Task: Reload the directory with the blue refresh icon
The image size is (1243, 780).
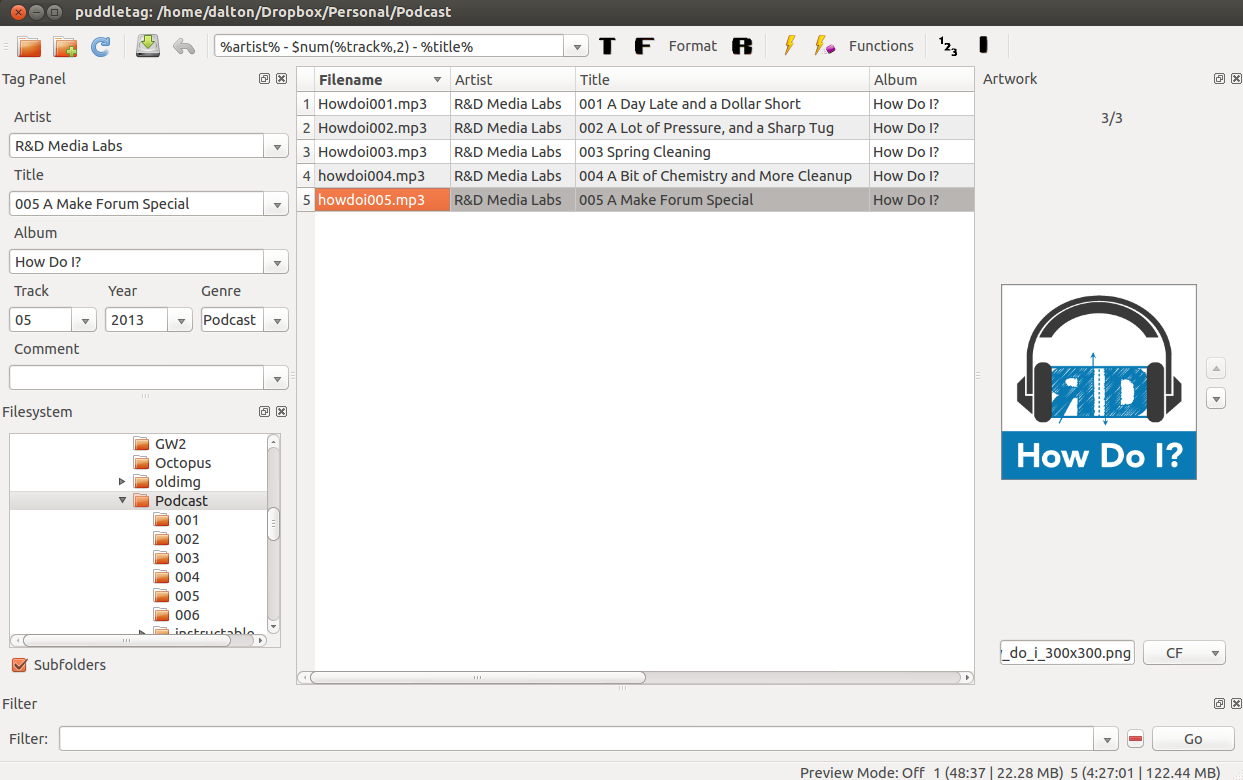Action: pos(100,46)
